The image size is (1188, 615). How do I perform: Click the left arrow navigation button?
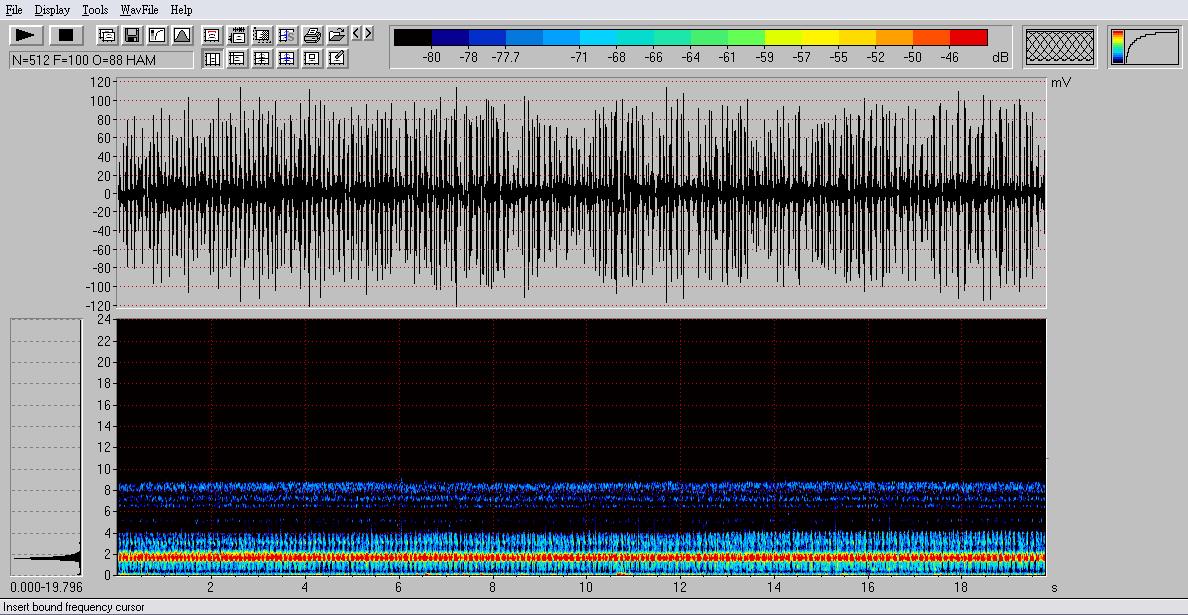[x=356, y=34]
